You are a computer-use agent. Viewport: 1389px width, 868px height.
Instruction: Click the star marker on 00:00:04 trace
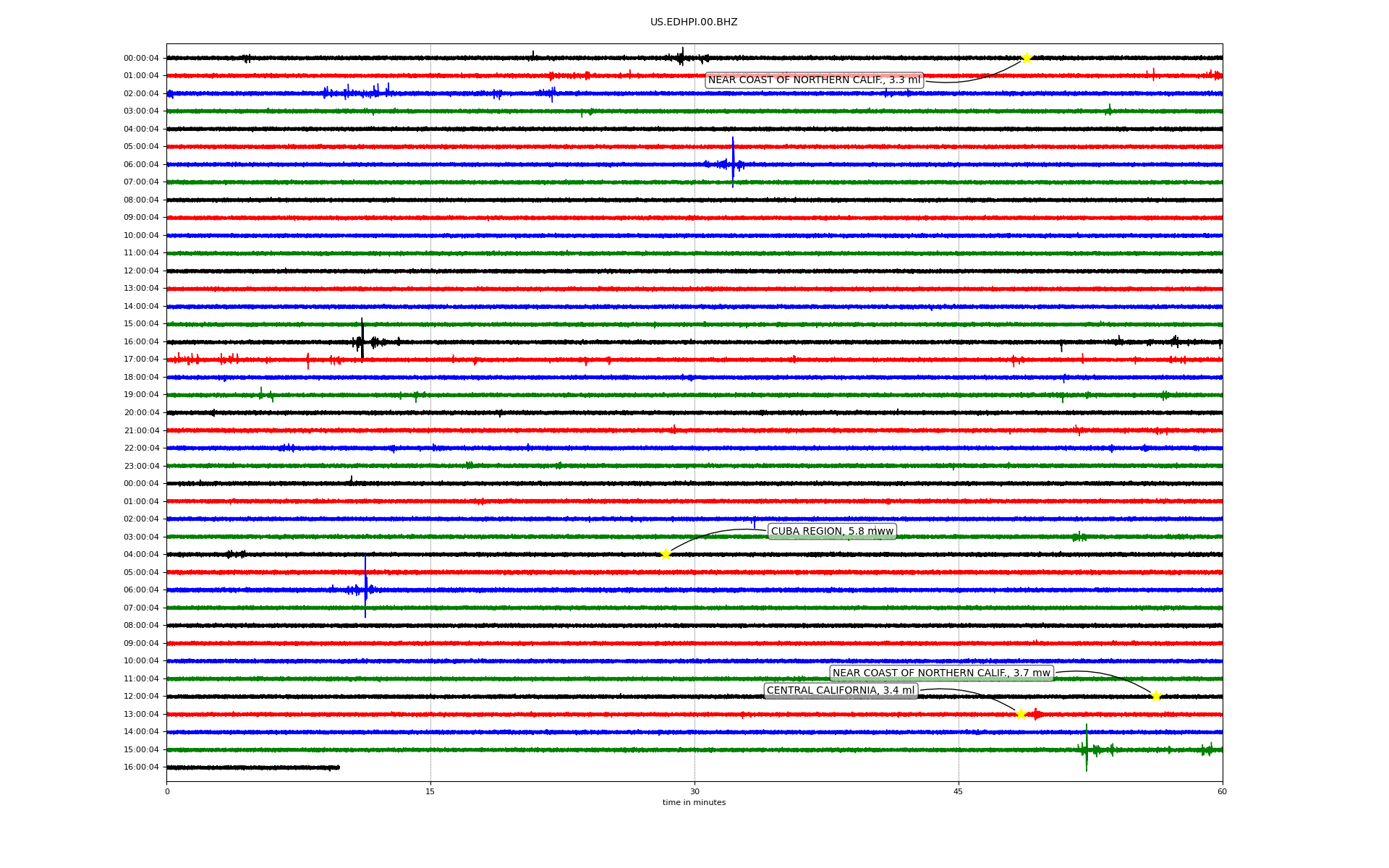(x=1026, y=58)
